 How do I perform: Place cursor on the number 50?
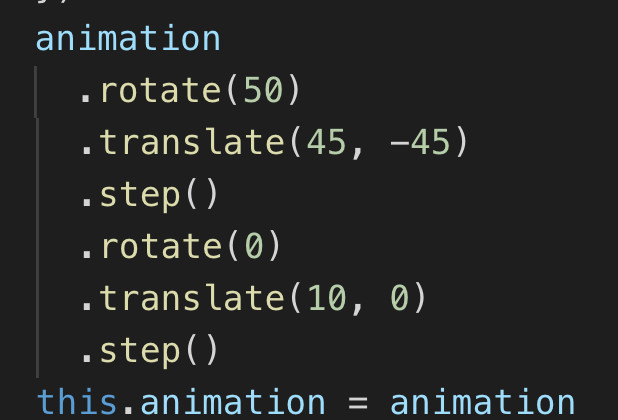[x=264, y=91]
